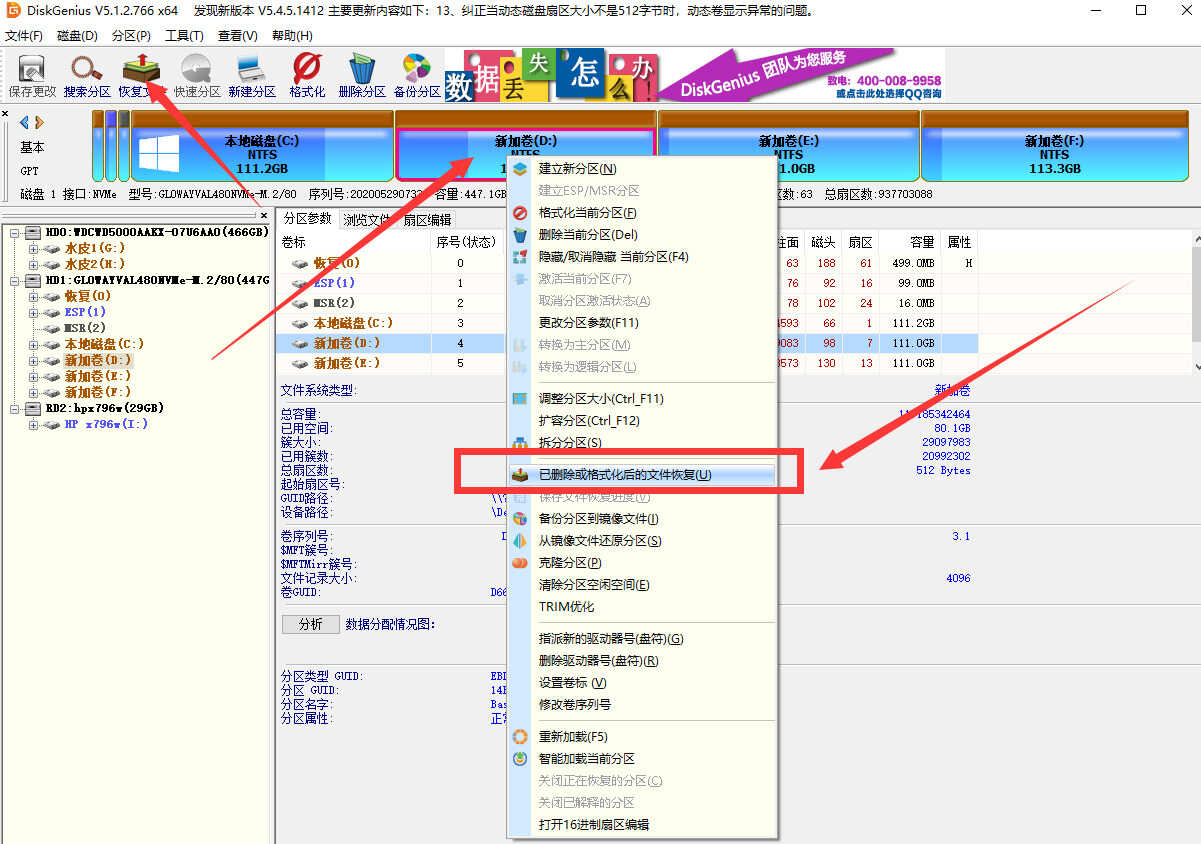Viewport: 1201px width, 844px height.
Task: Click the 新建分区 toolbar icon
Action: pos(251,75)
